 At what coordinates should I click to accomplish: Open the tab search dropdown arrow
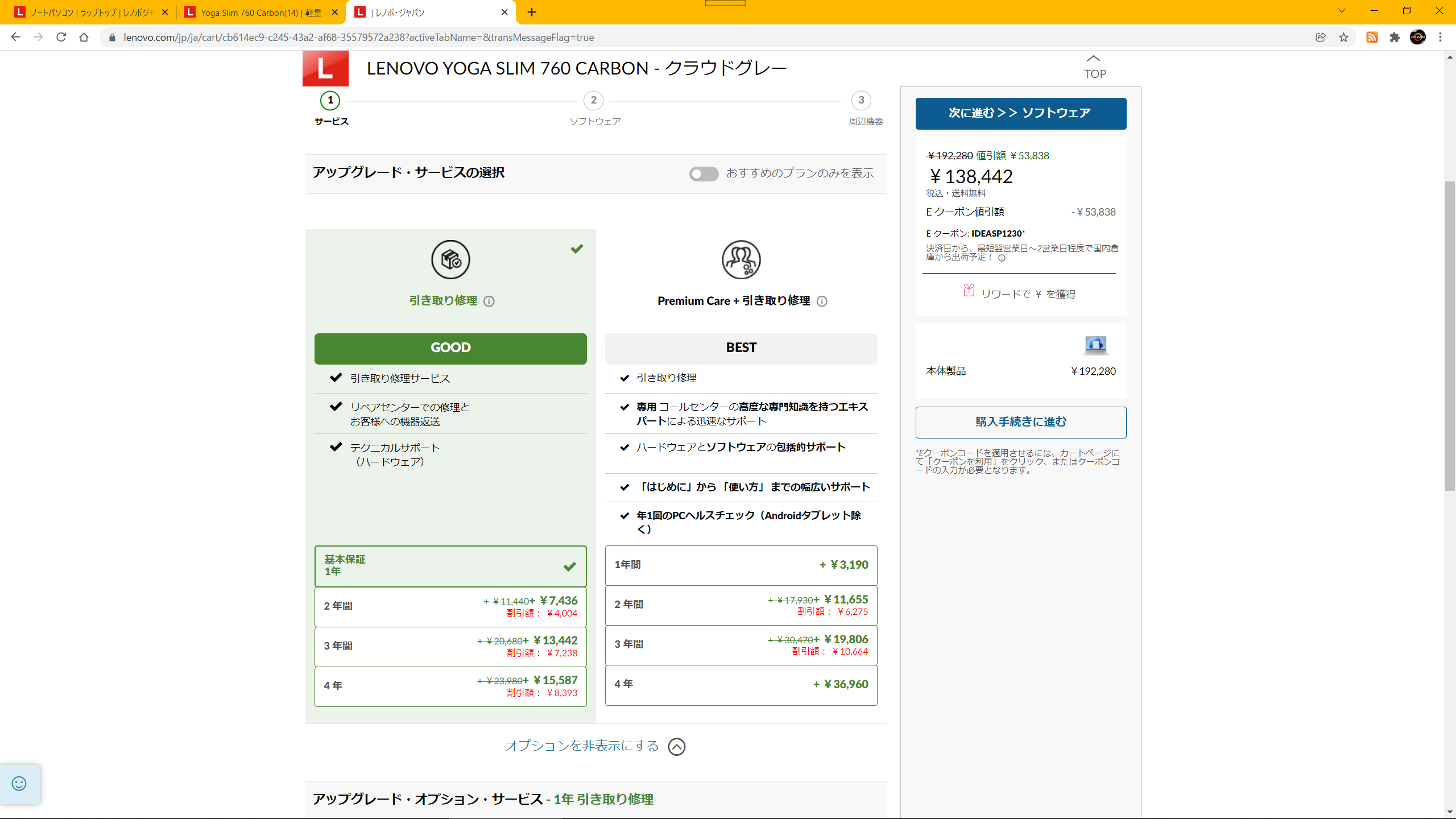(1342, 11)
